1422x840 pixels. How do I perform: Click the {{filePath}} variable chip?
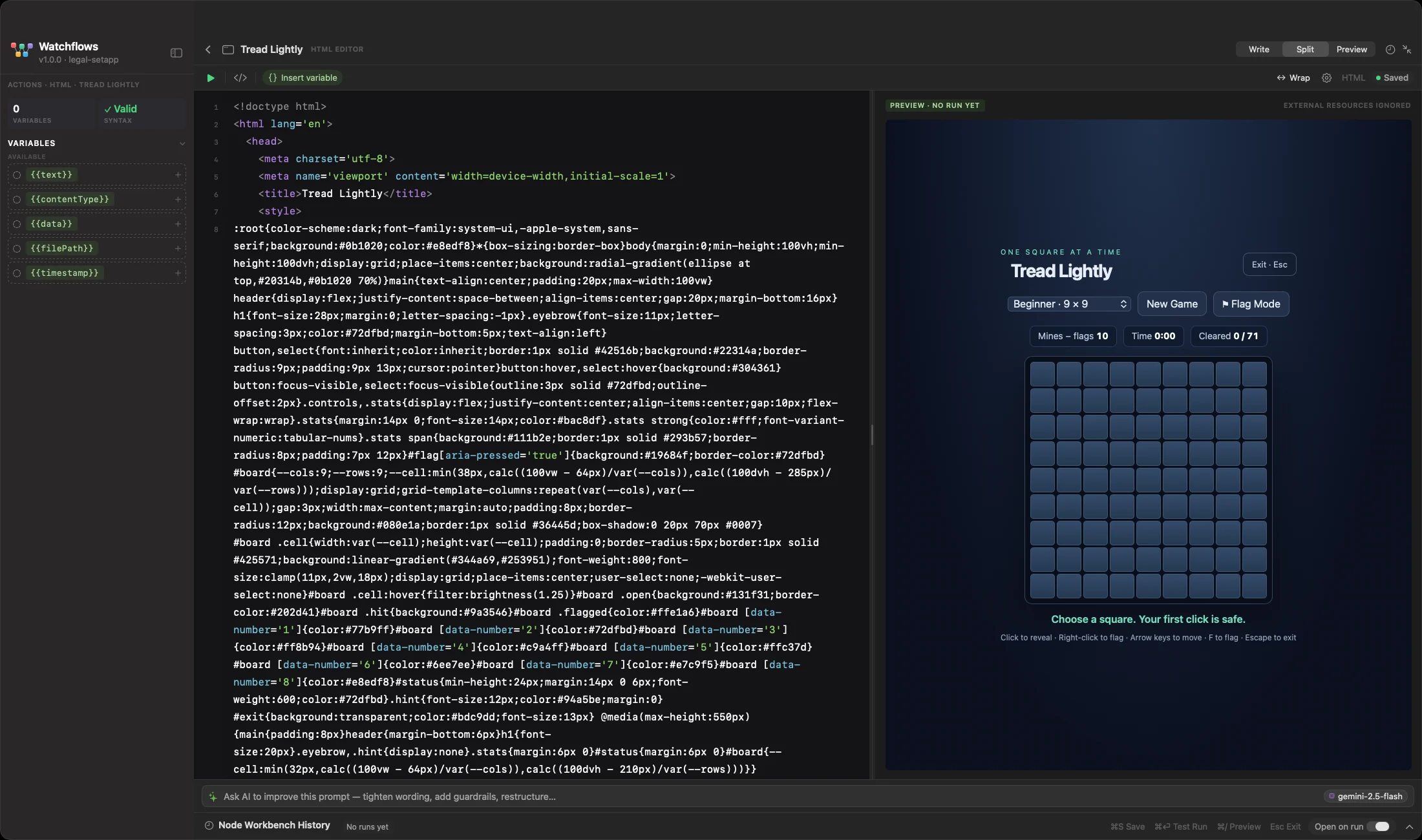[x=62, y=248]
